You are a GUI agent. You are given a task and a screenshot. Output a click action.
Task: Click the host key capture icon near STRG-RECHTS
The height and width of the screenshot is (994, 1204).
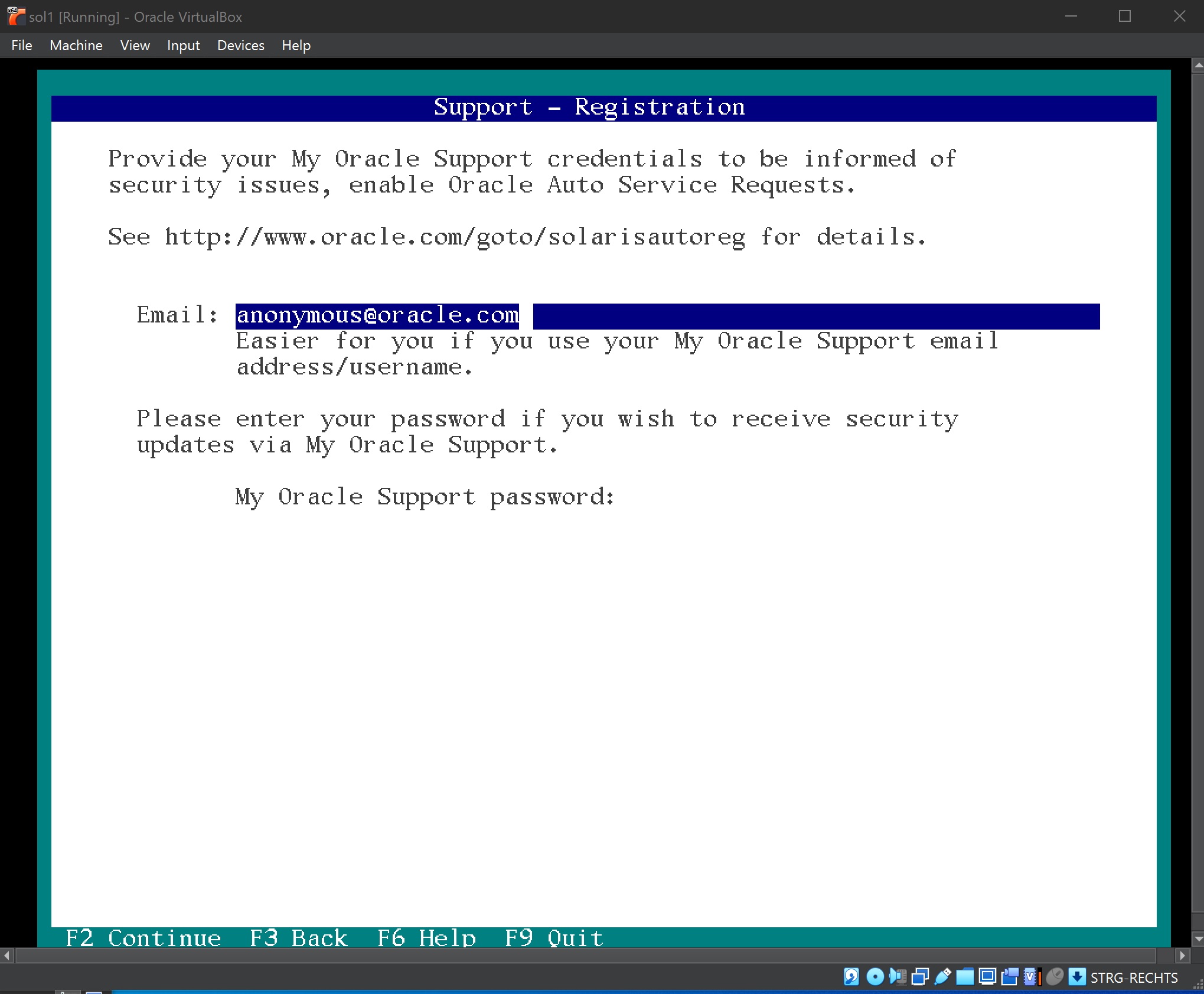[x=1077, y=977]
